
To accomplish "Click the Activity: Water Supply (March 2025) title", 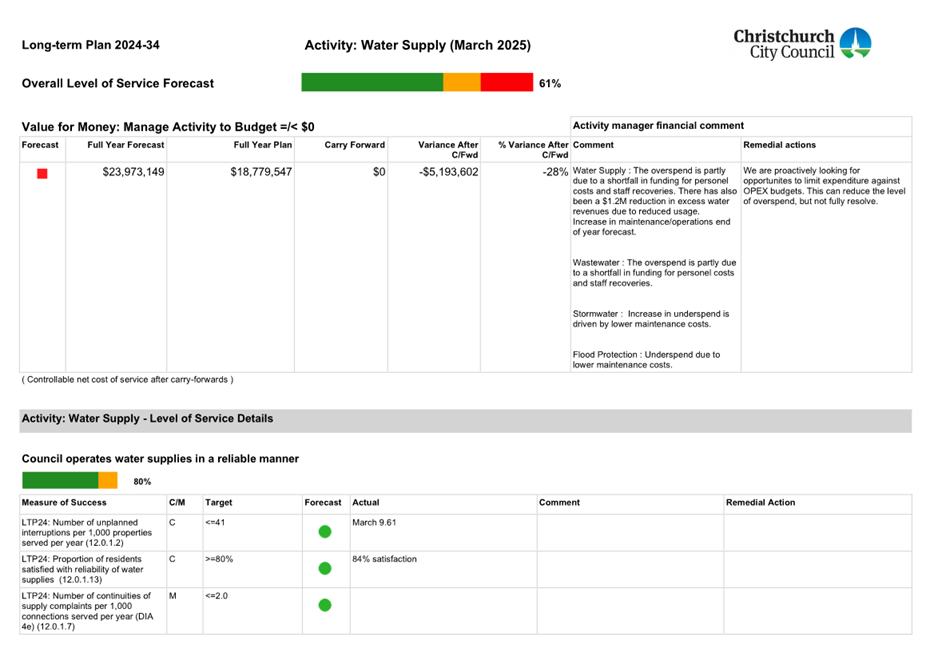I will coord(418,45).
